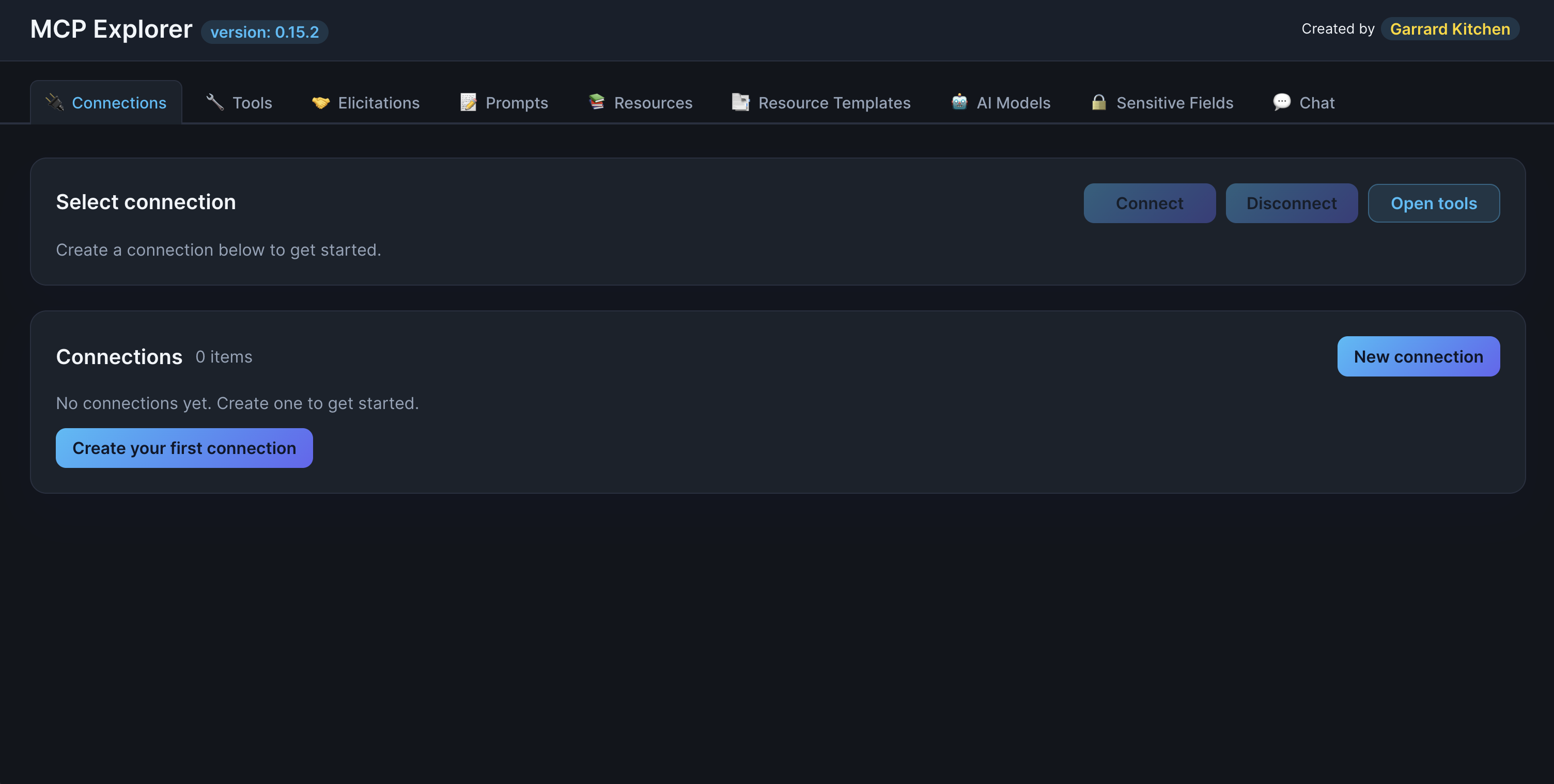The height and width of the screenshot is (784, 1554).
Task: Switch to the Tools tab
Action: coord(252,103)
